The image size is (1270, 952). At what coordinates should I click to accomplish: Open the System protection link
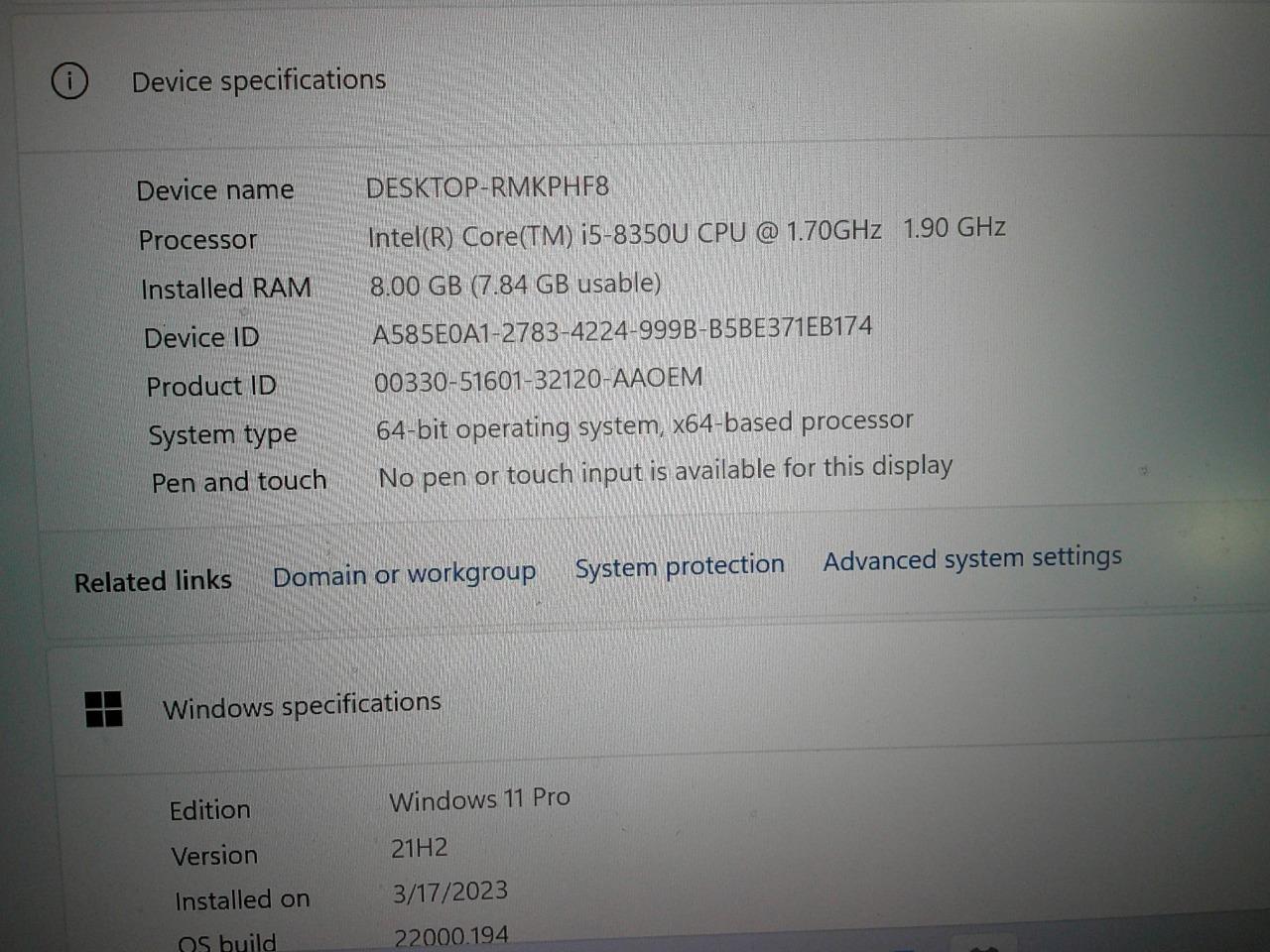(x=680, y=565)
